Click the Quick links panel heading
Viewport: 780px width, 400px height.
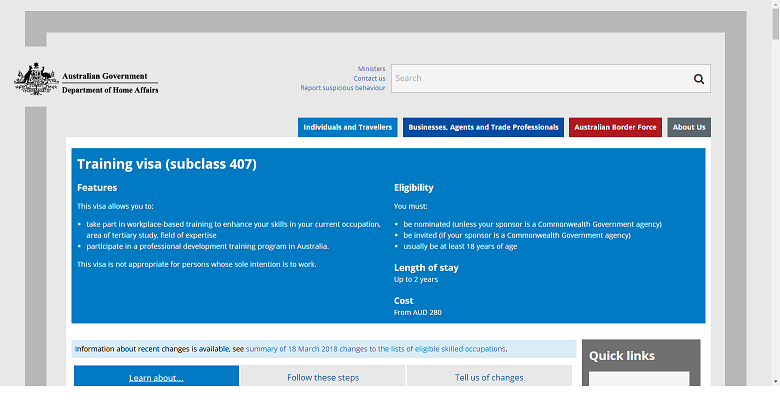pos(622,355)
